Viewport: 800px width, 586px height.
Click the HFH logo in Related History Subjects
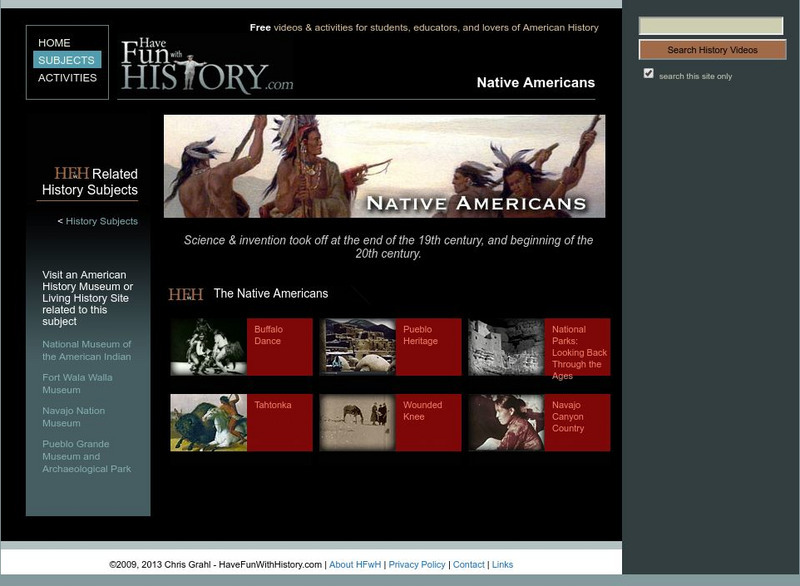[71, 173]
